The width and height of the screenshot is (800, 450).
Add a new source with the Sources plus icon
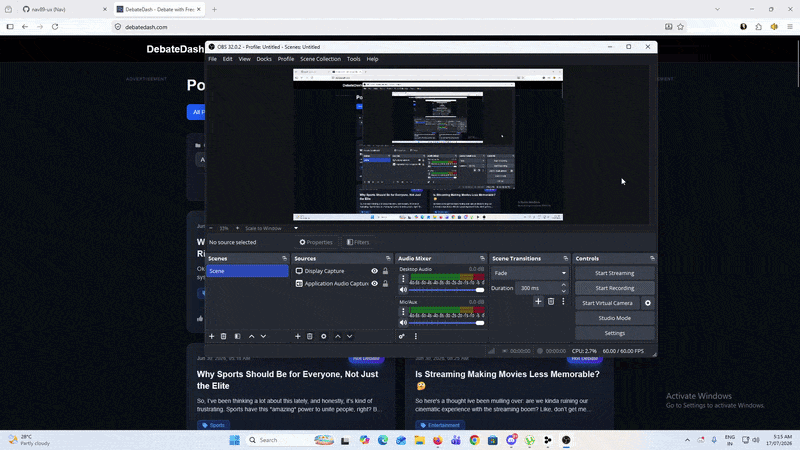[x=297, y=336]
